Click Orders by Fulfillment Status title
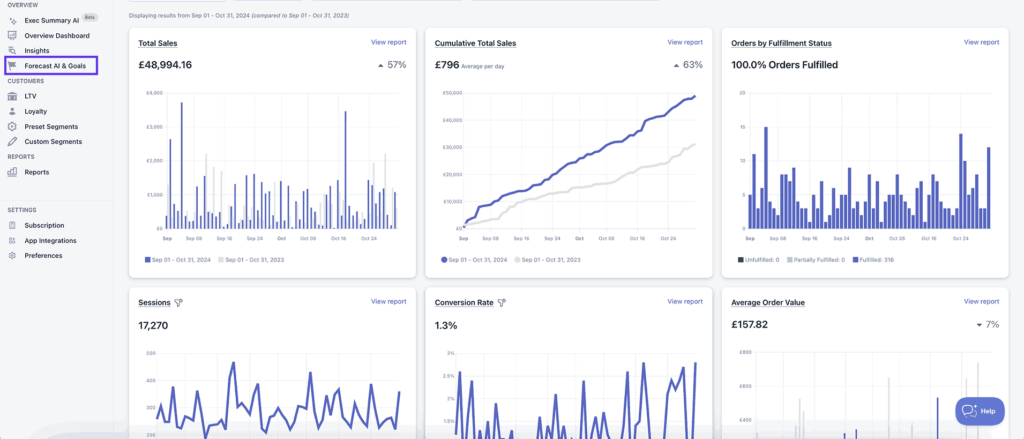The height and width of the screenshot is (439, 1024). (782, 43)
